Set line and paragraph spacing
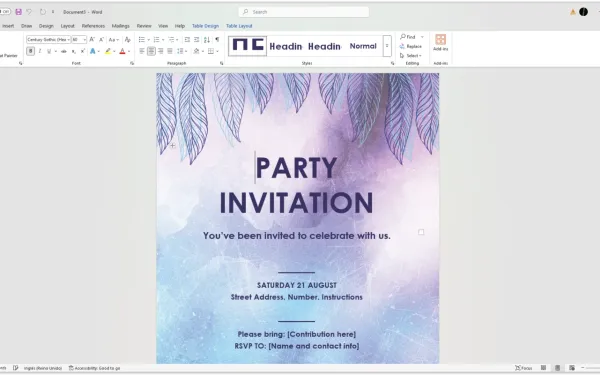This screenshot has height=375, width=600. coord(180,51)
